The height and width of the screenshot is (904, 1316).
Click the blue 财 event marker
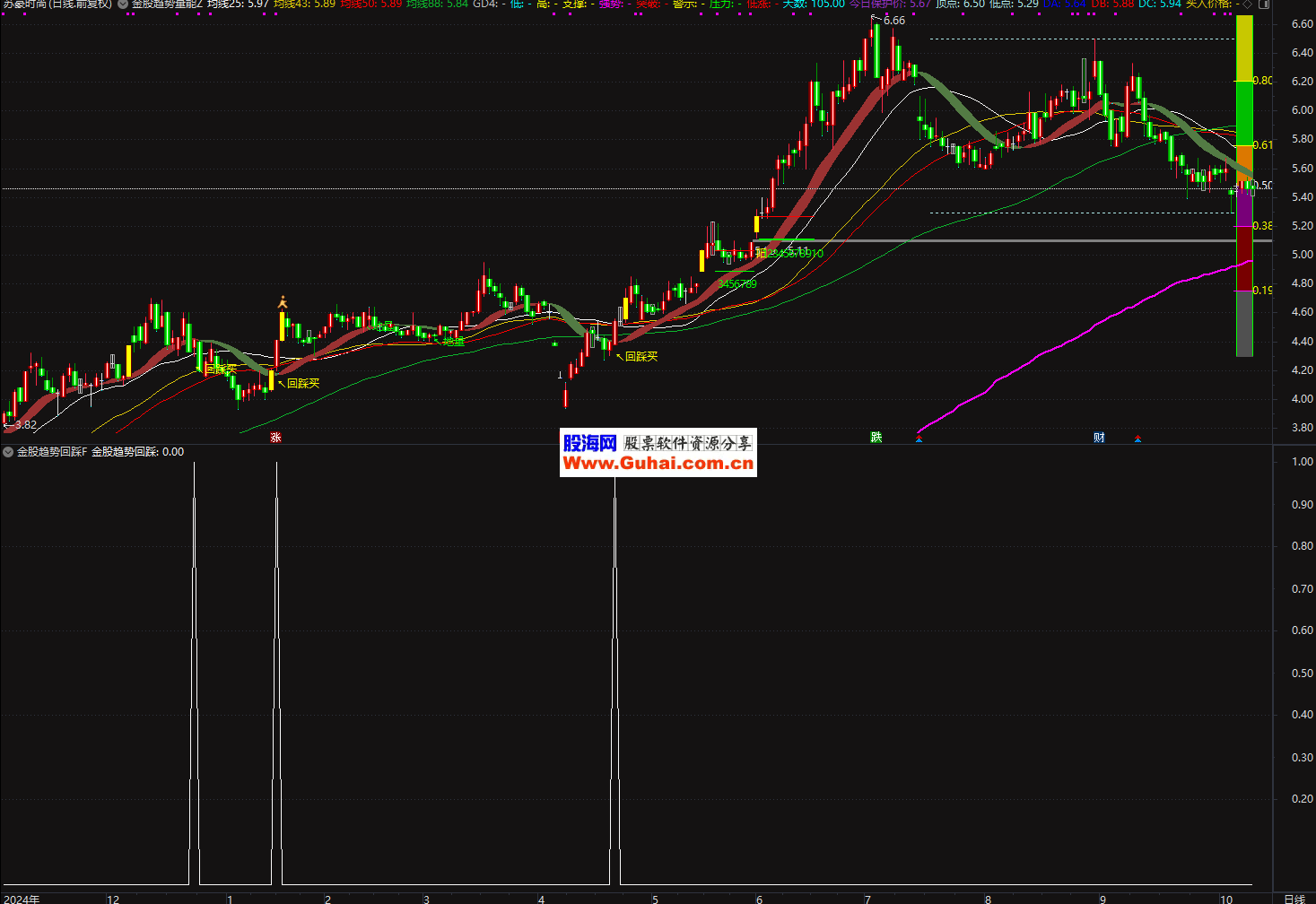pyautogui.click(x=1099, y=438)
